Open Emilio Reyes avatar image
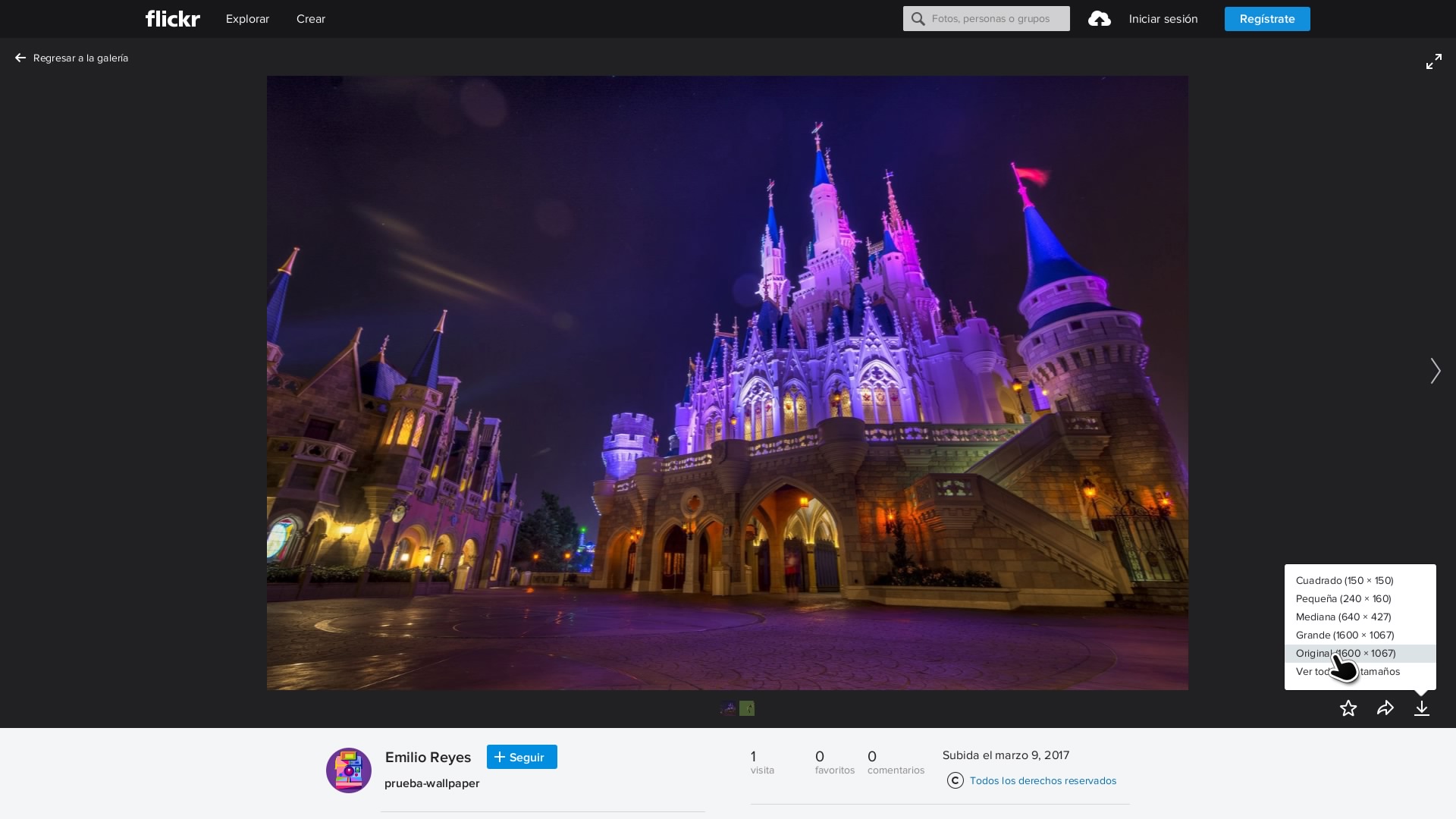Image resolution: width=1456 pixels, height=819 pixels. 349,770
